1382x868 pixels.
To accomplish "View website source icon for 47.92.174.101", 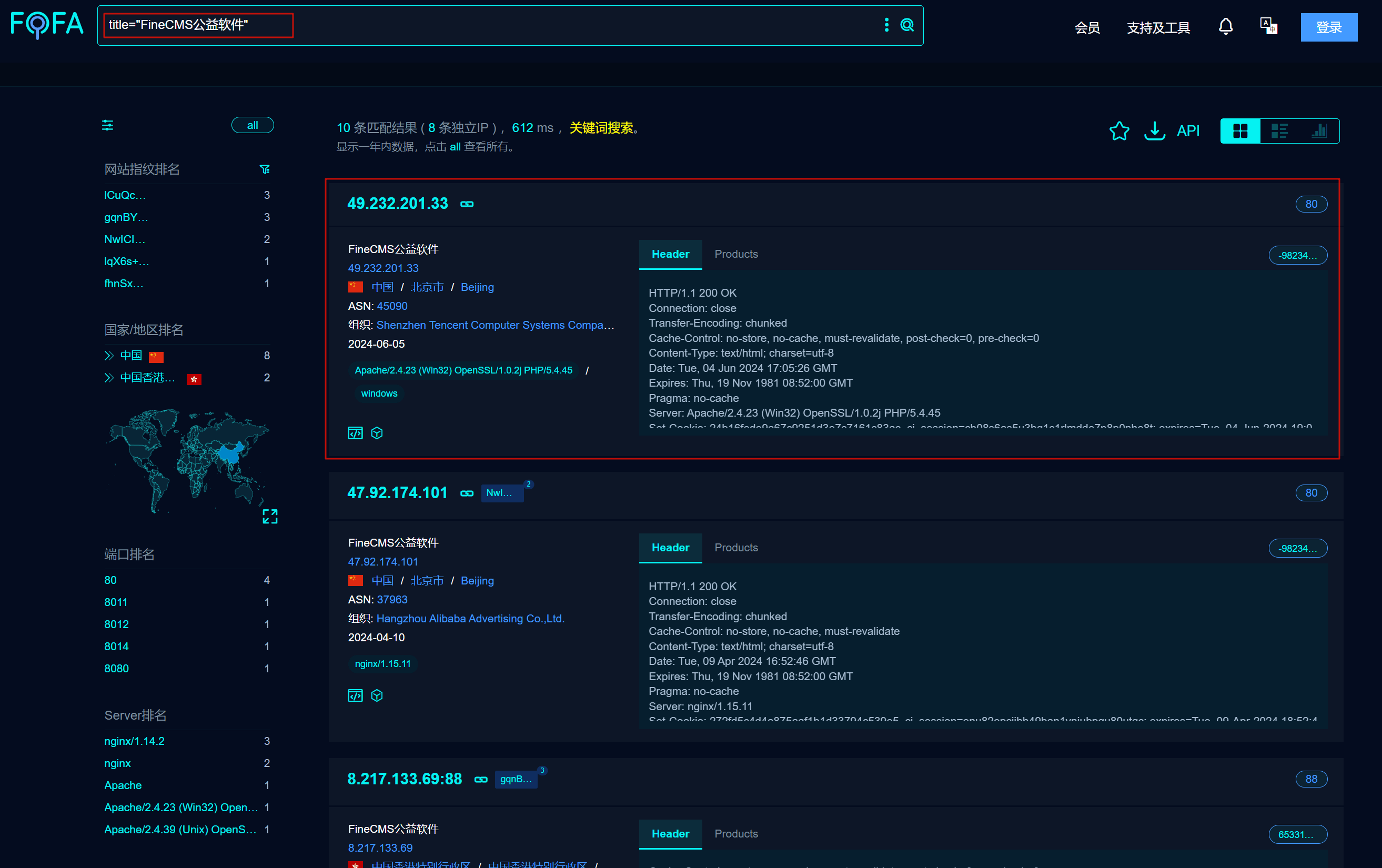I will 355,696.
